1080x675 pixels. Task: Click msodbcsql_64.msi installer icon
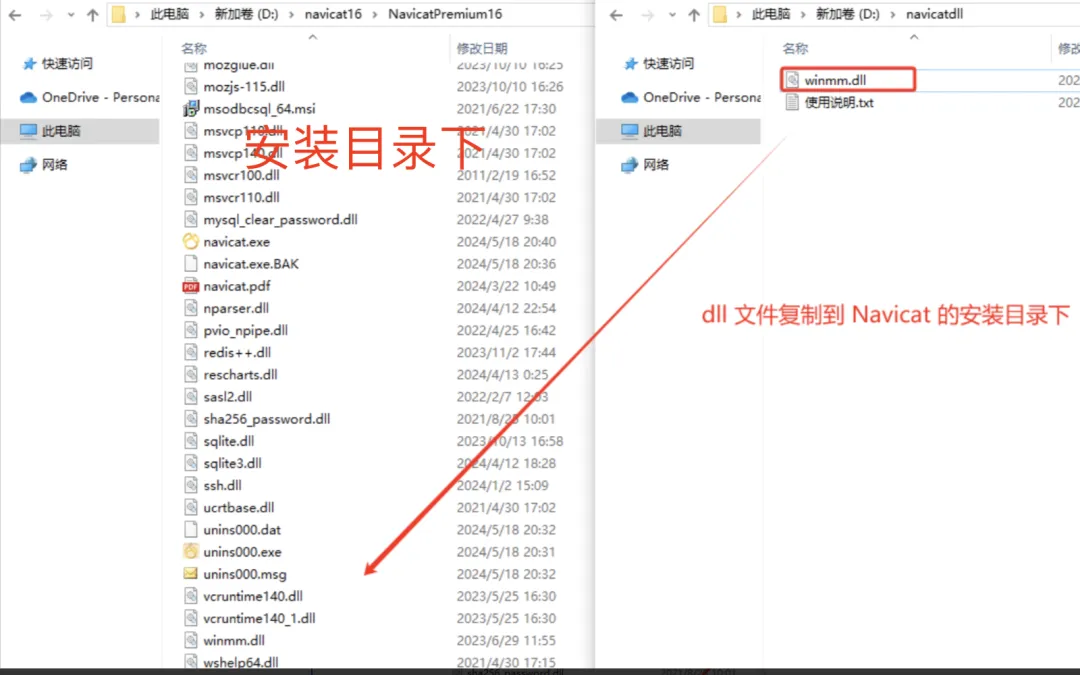point(191,109)
